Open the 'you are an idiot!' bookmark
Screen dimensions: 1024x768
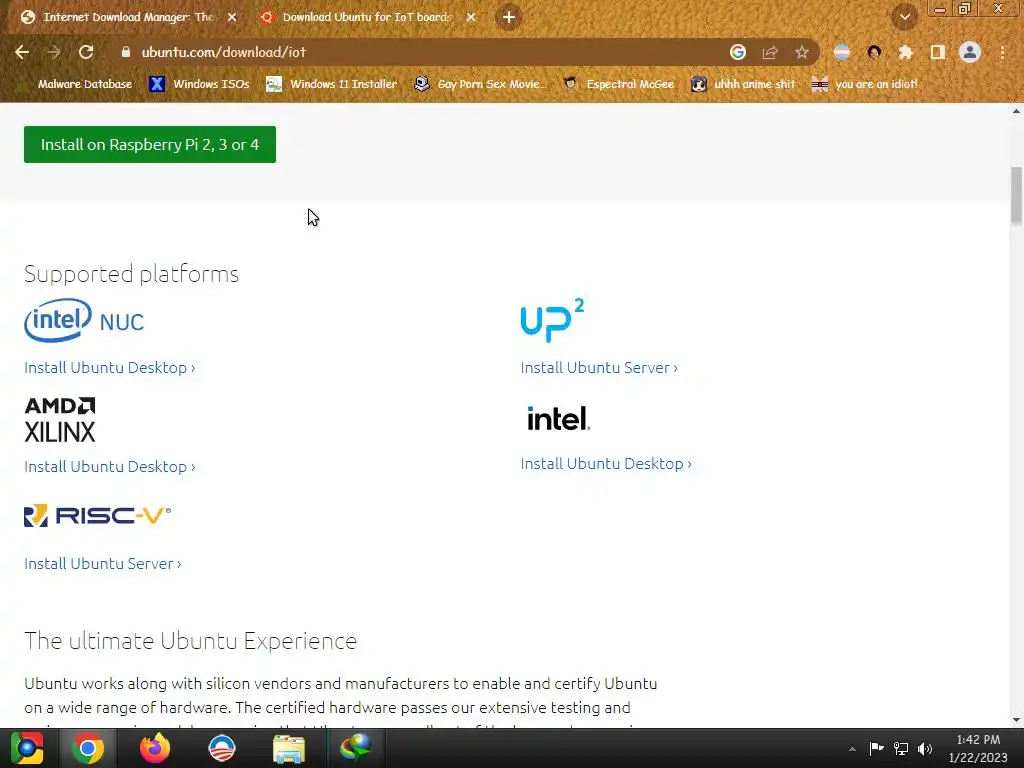(x=865, y=84)
